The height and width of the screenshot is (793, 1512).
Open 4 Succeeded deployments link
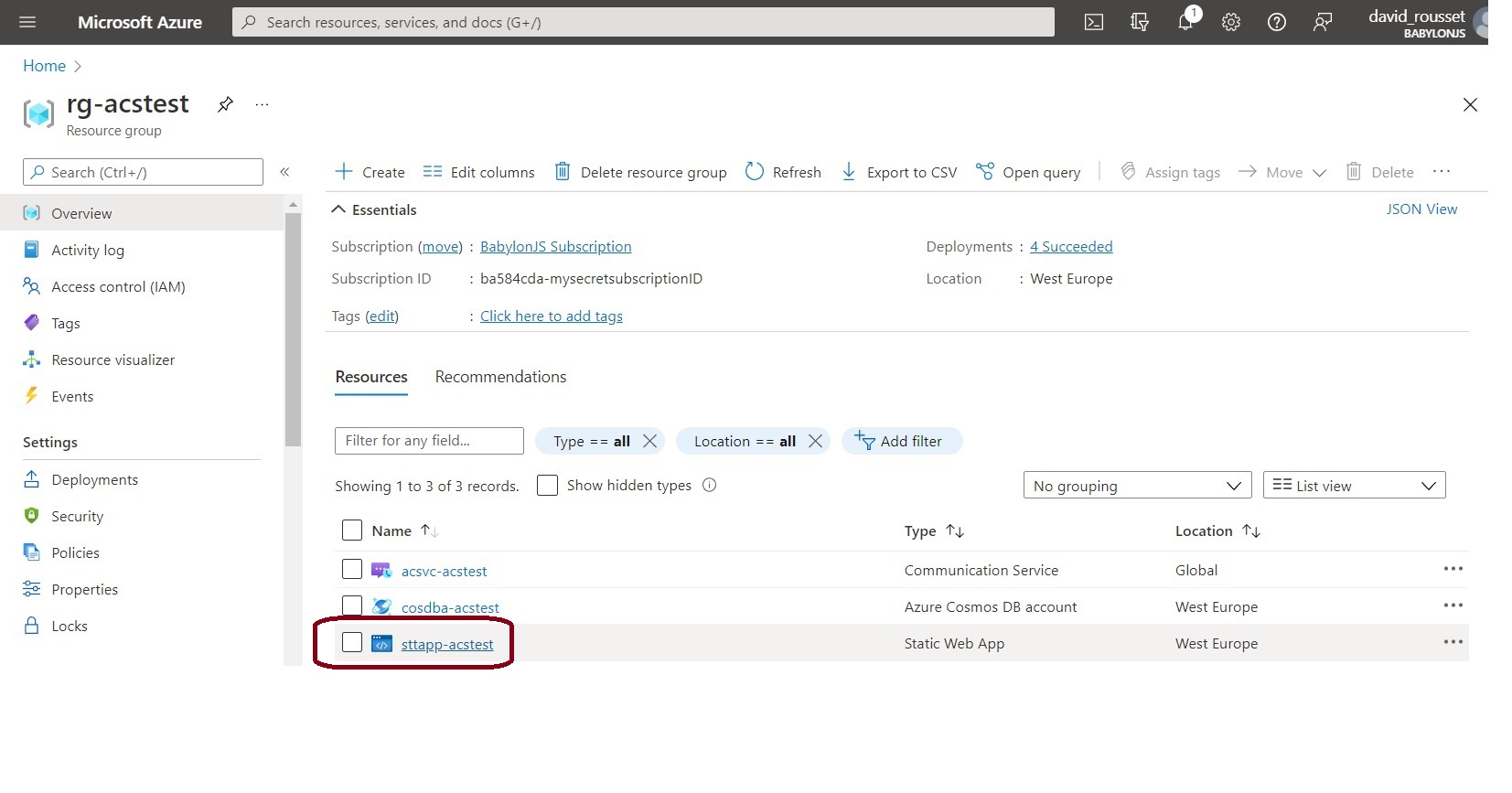pos(1071,247)
